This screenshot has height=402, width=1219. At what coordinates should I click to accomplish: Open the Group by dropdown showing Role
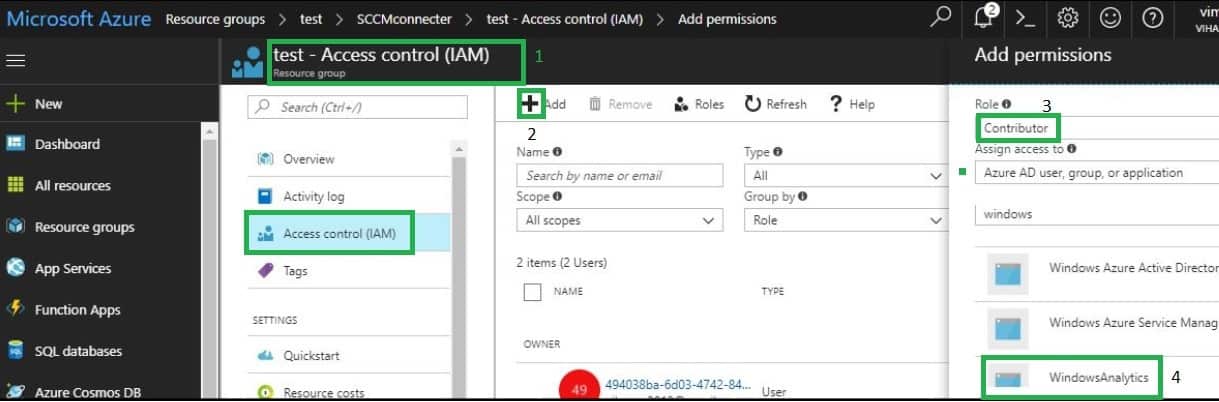[x=846, y=220]
